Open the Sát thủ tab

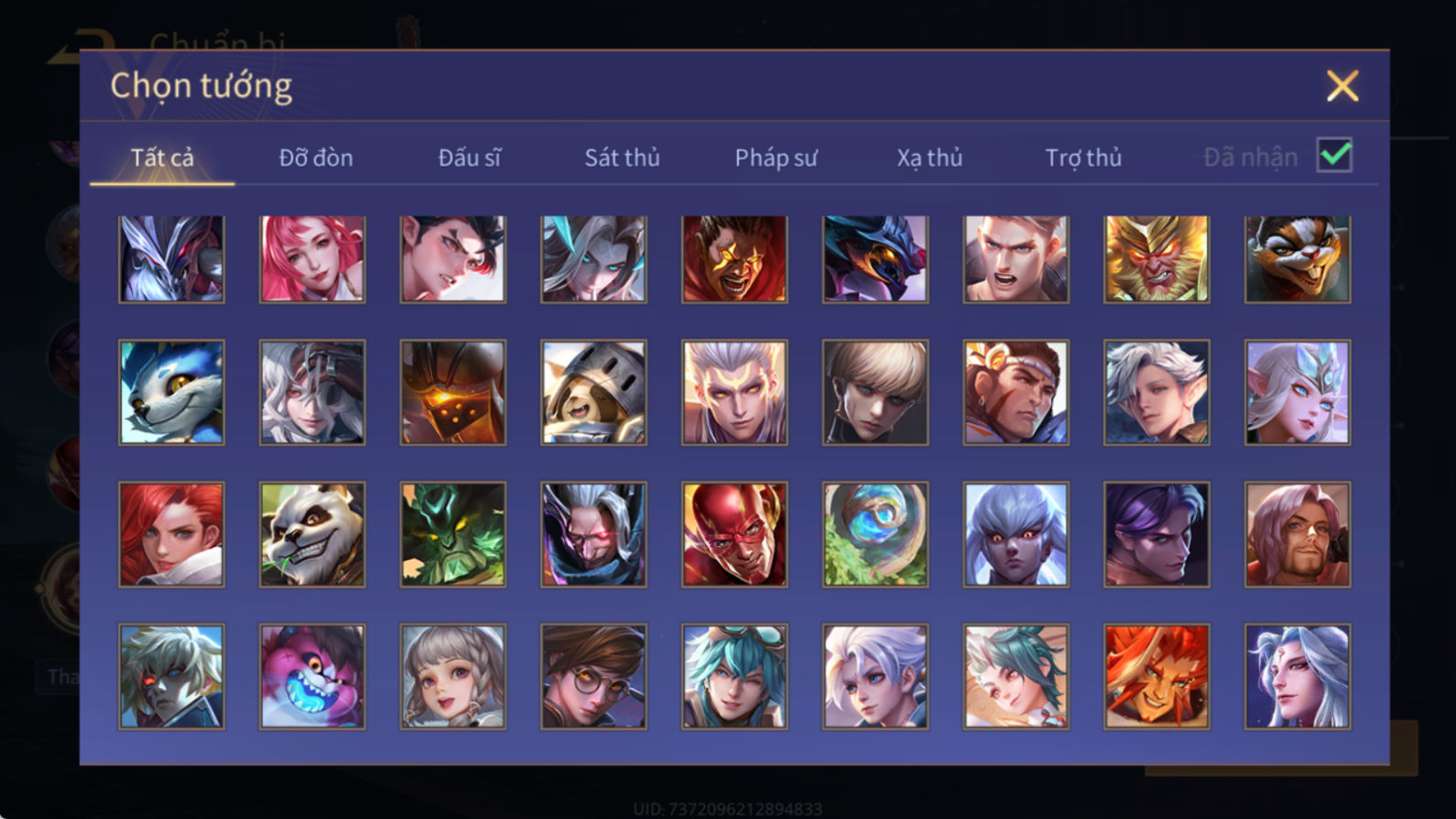click(x=622, y=158)
